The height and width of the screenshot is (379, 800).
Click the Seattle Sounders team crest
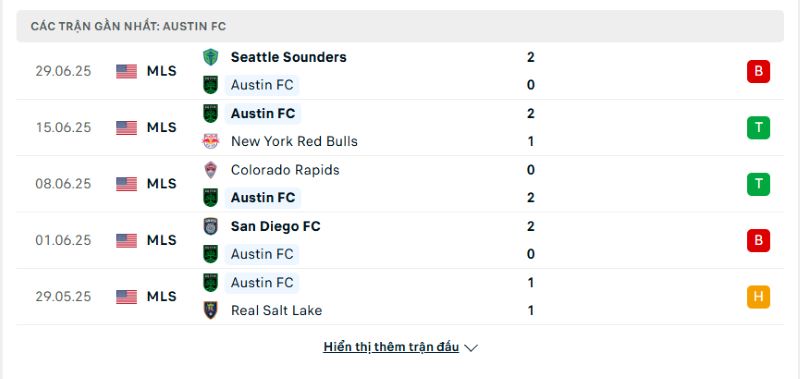210,57
